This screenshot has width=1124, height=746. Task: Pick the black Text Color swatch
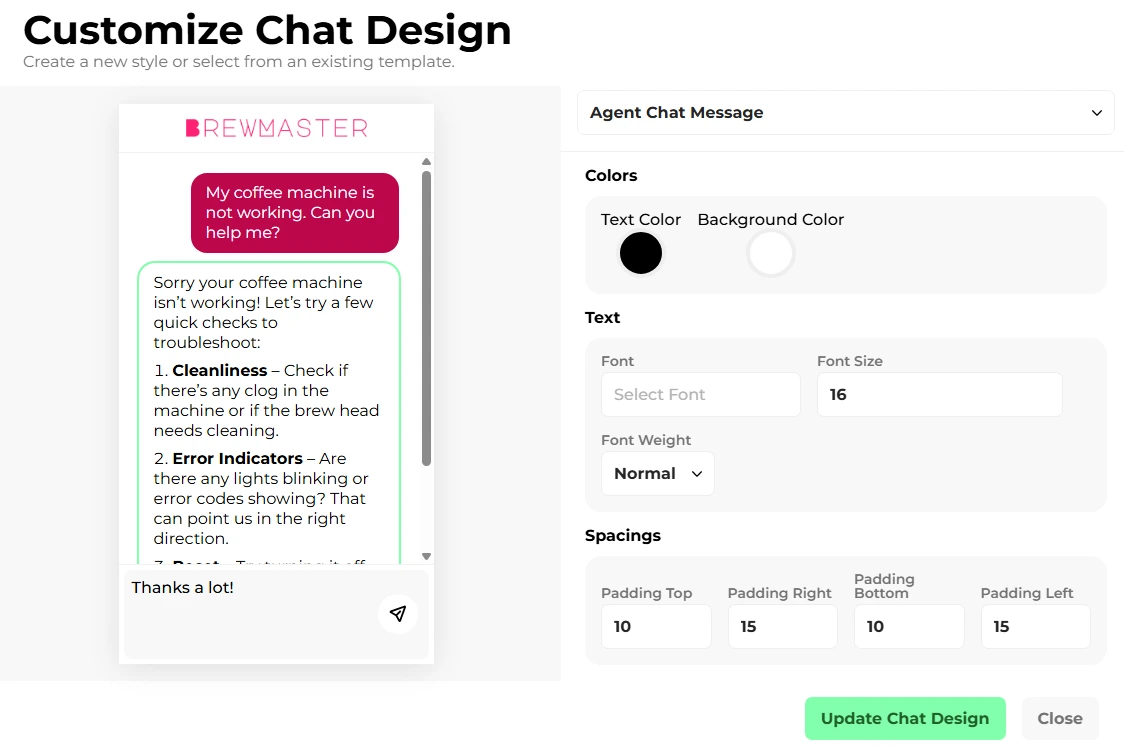[641, 253]
